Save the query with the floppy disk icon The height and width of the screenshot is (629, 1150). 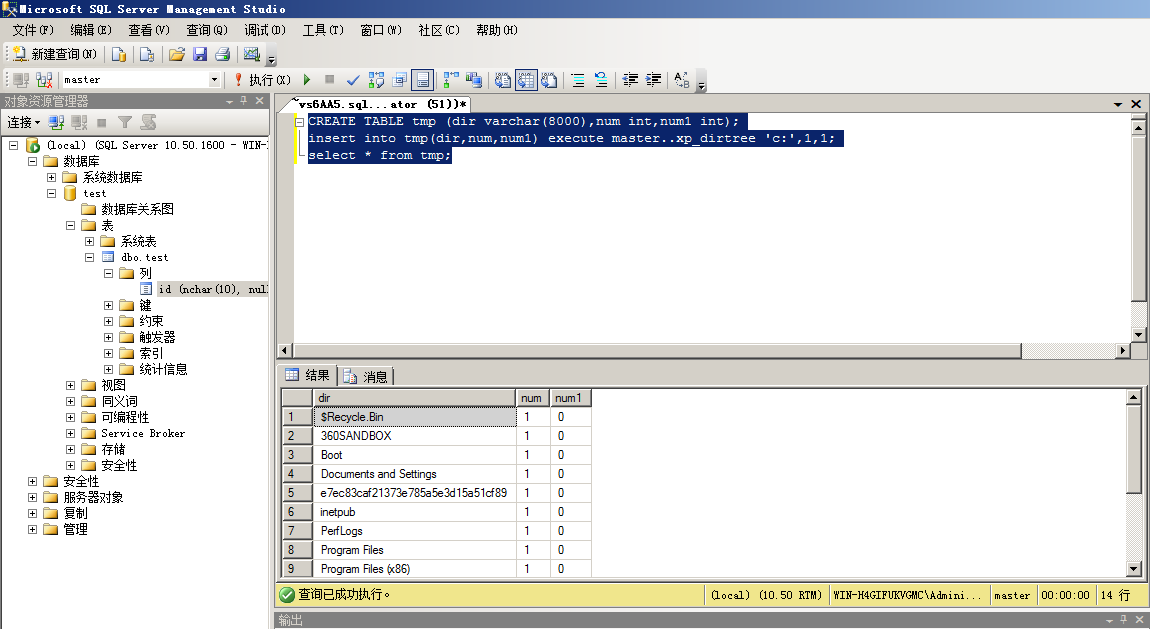pos(199,54)
